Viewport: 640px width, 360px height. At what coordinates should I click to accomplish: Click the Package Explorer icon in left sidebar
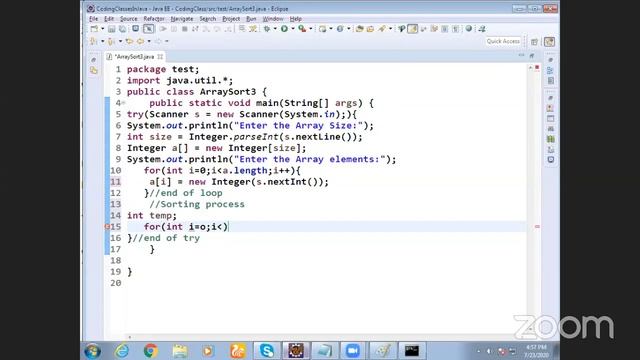tap(94, 71)
